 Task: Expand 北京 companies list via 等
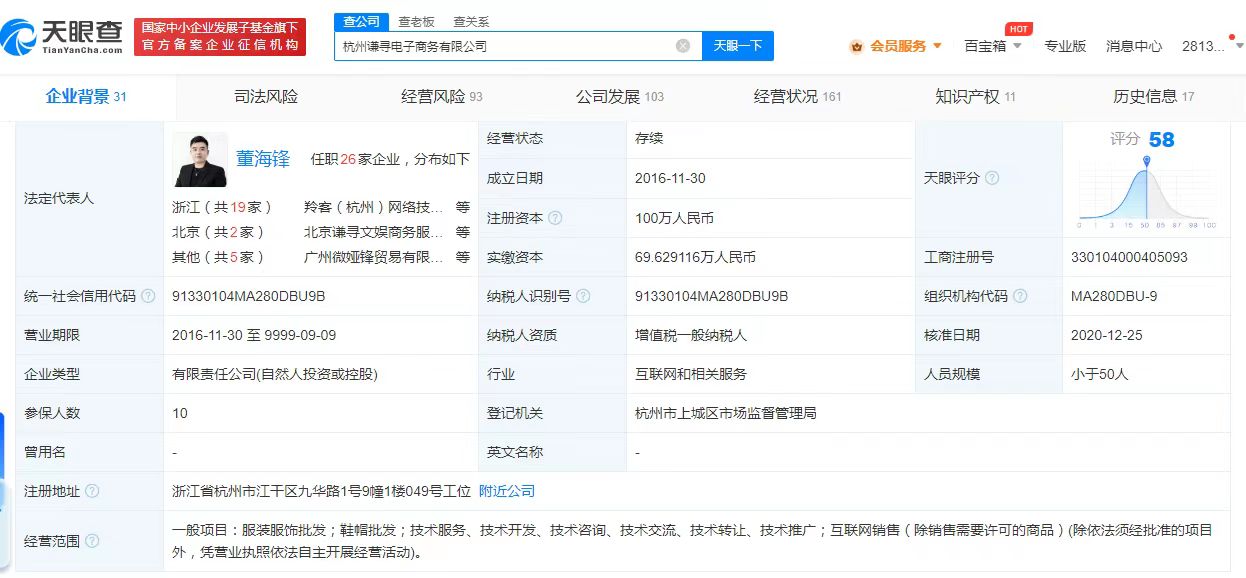(462, 232)
